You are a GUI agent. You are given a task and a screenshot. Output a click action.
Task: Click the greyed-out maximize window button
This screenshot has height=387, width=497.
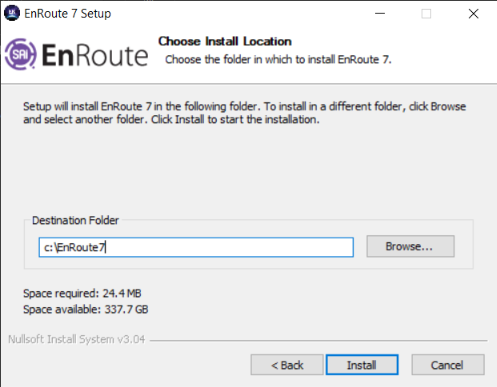coord(426,14)
